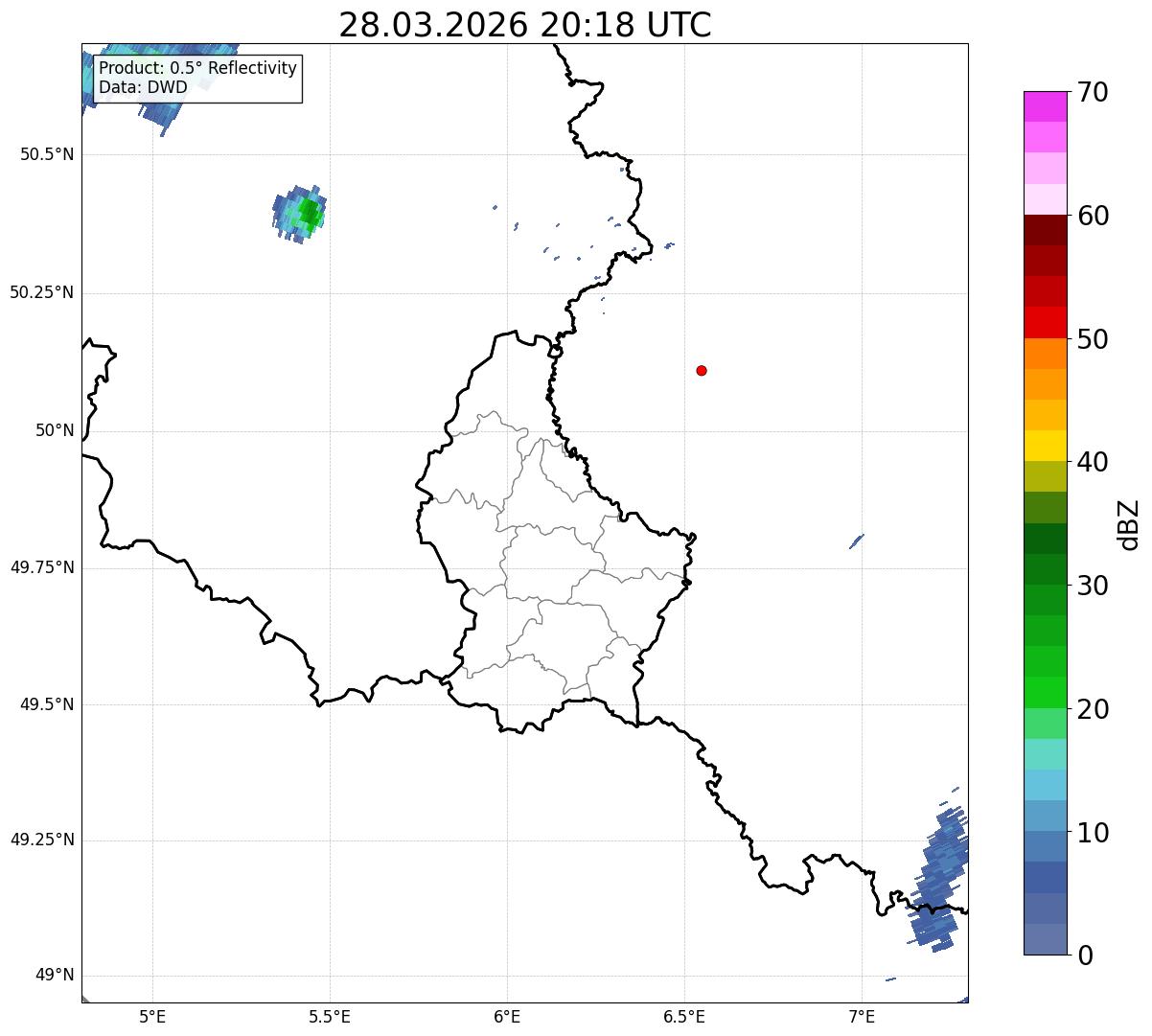
Task: Click the red station marker dot
Action: click(x=702, y=371)
